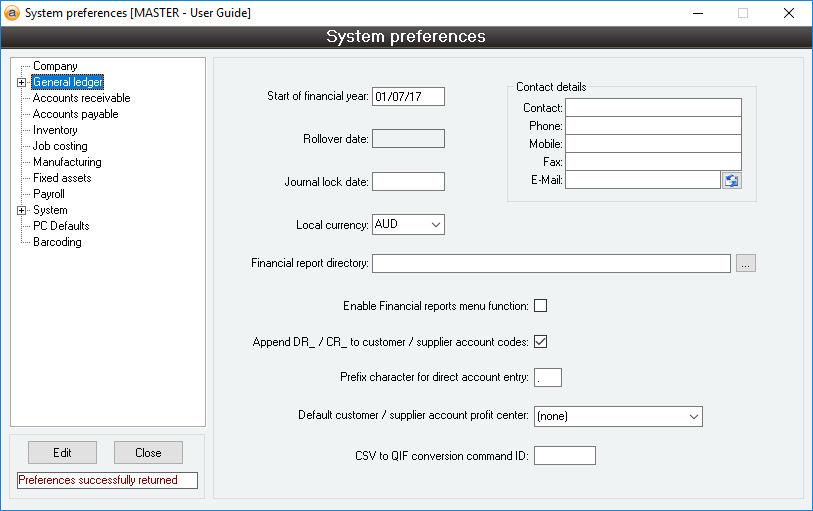The image size is (813, 511).
Task: Open the Local currency dropdown
Action: pos(408,225)
